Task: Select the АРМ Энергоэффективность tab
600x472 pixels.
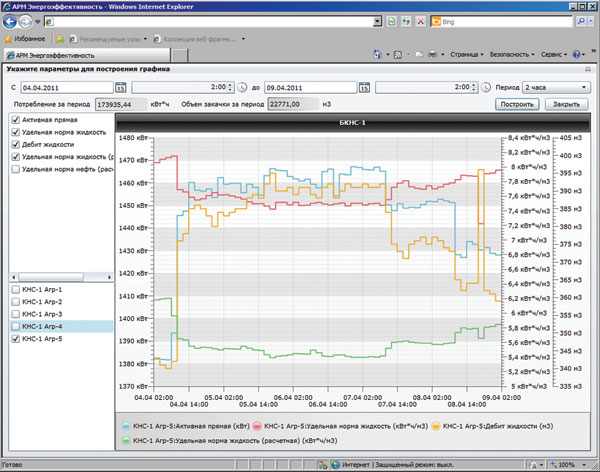Action: click(87, 56)
